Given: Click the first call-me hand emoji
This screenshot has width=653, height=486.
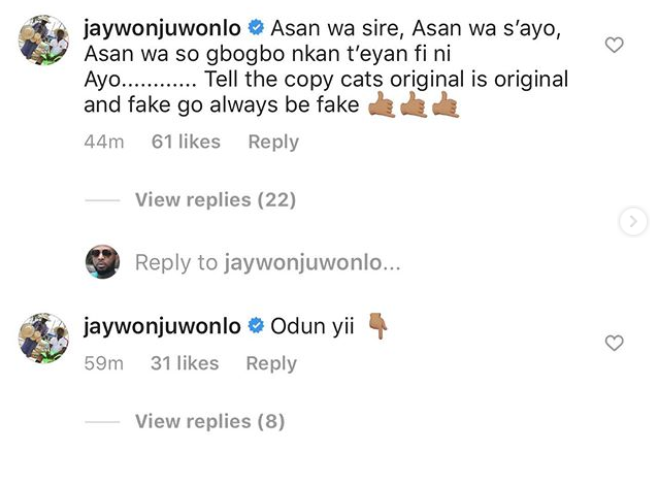Looking at the screenshot, I should [381, 105].
